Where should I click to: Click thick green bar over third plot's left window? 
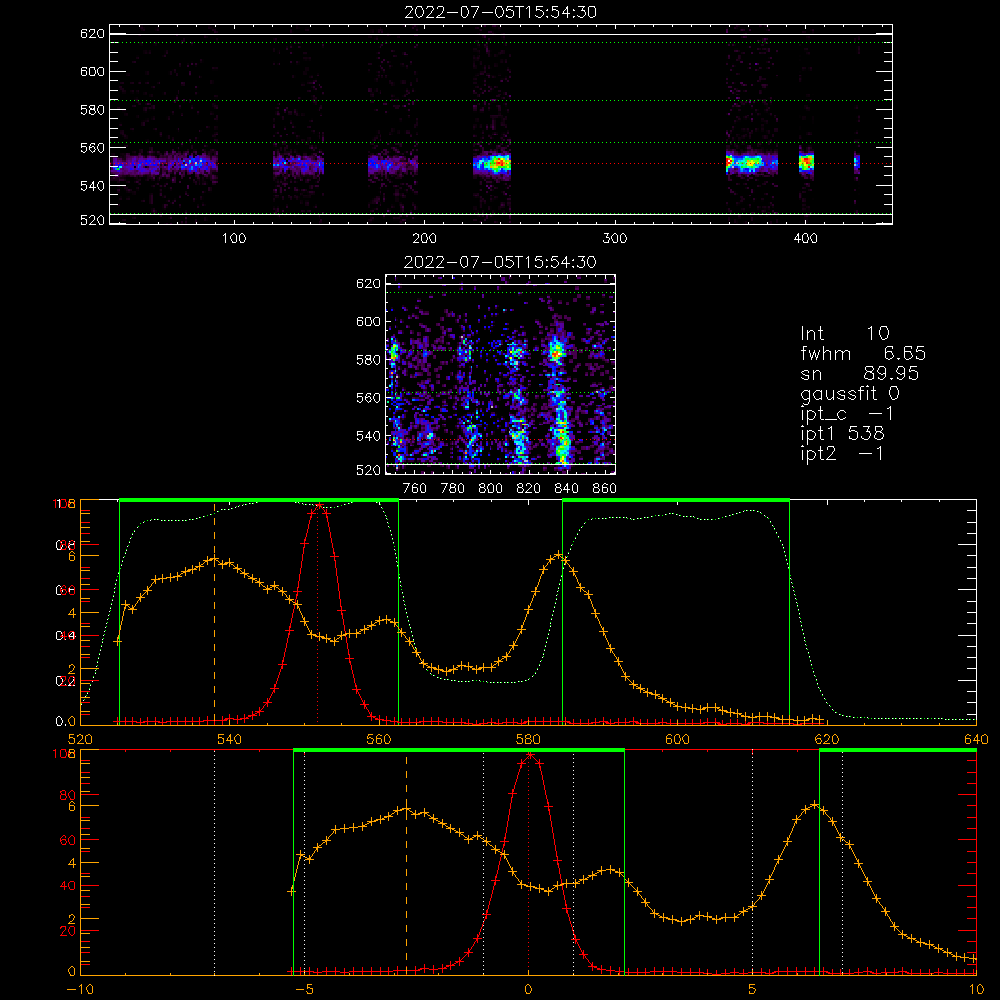259,500
